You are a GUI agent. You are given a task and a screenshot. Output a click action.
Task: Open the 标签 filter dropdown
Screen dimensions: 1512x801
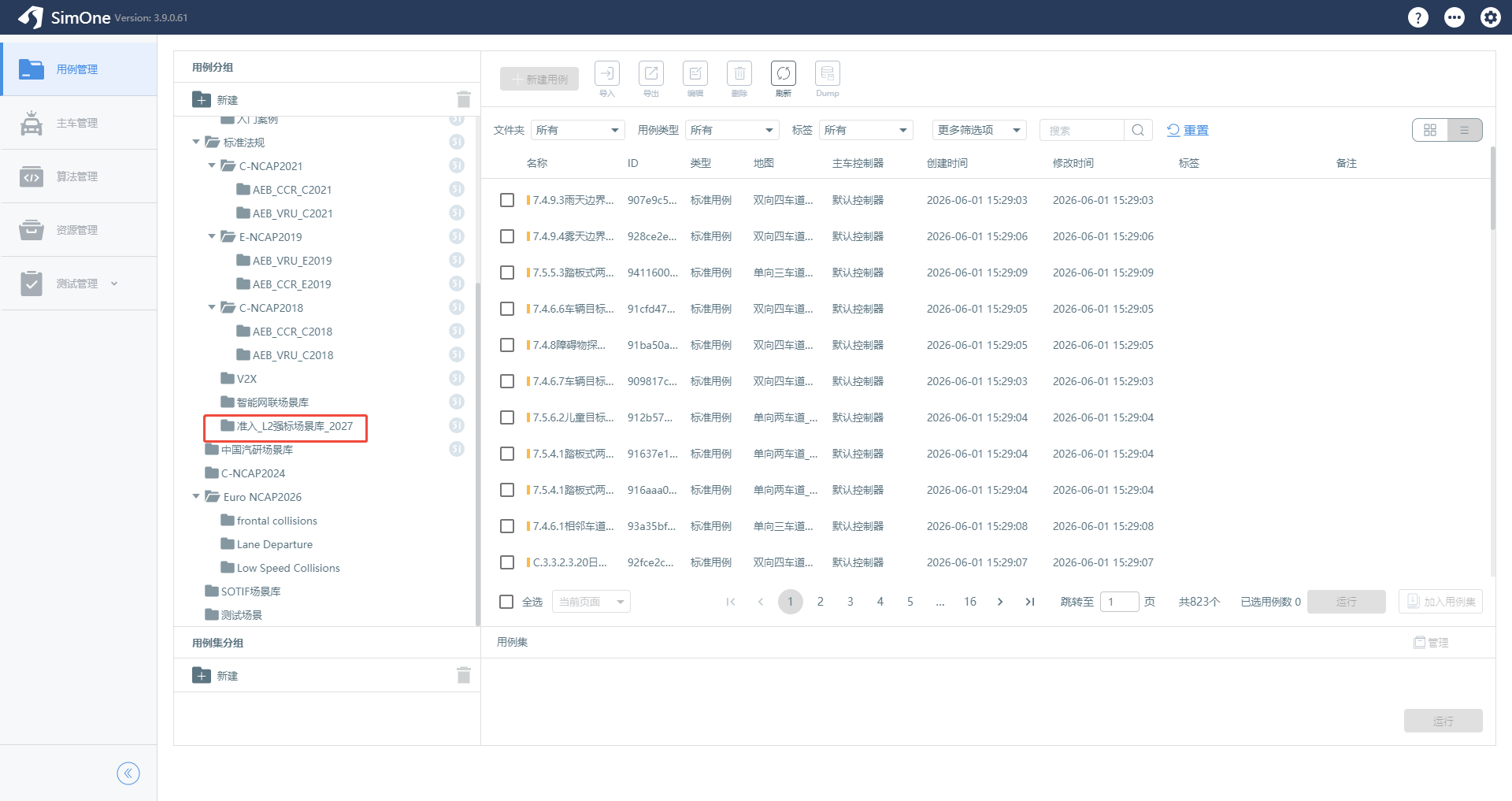pos(866,130)
